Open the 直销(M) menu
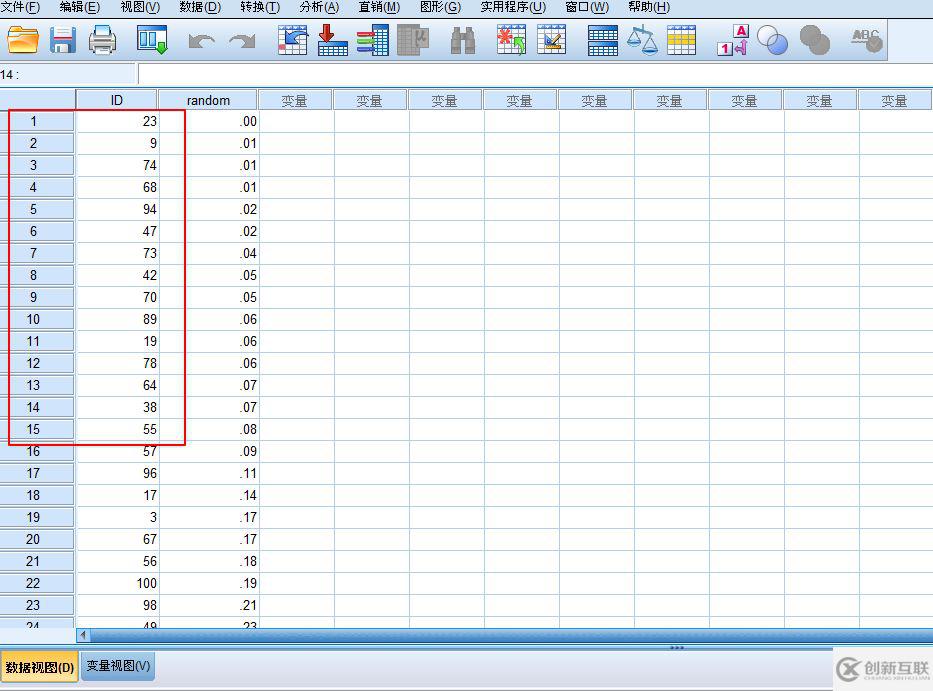The width and height of the screenshot is (933, 691). (x=379, y=7)
